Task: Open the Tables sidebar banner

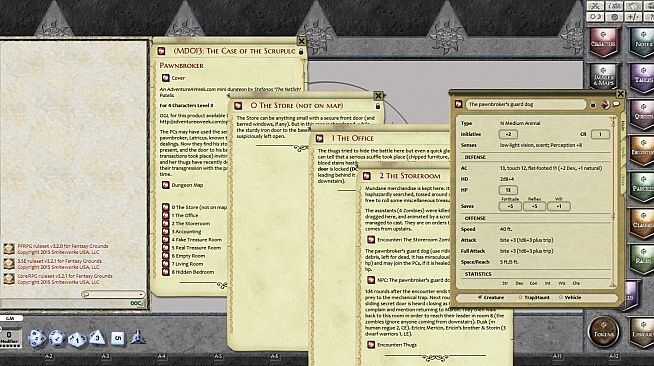Action: [642, 78]
